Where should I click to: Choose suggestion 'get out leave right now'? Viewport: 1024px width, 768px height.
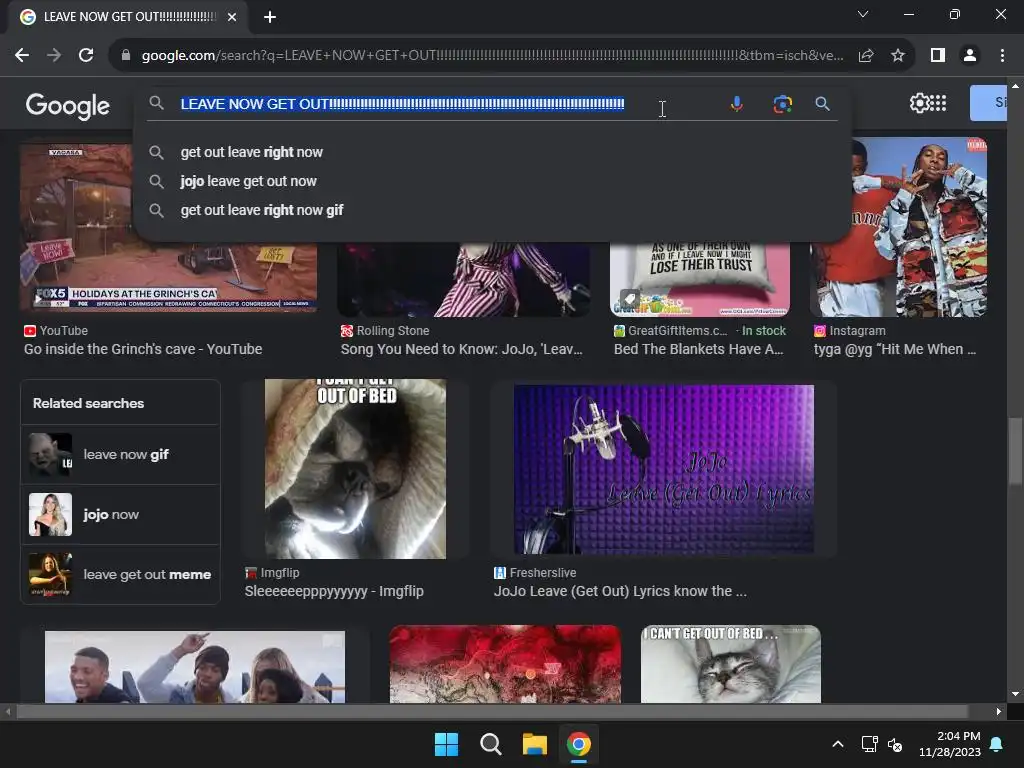click(x=251, y=152)
